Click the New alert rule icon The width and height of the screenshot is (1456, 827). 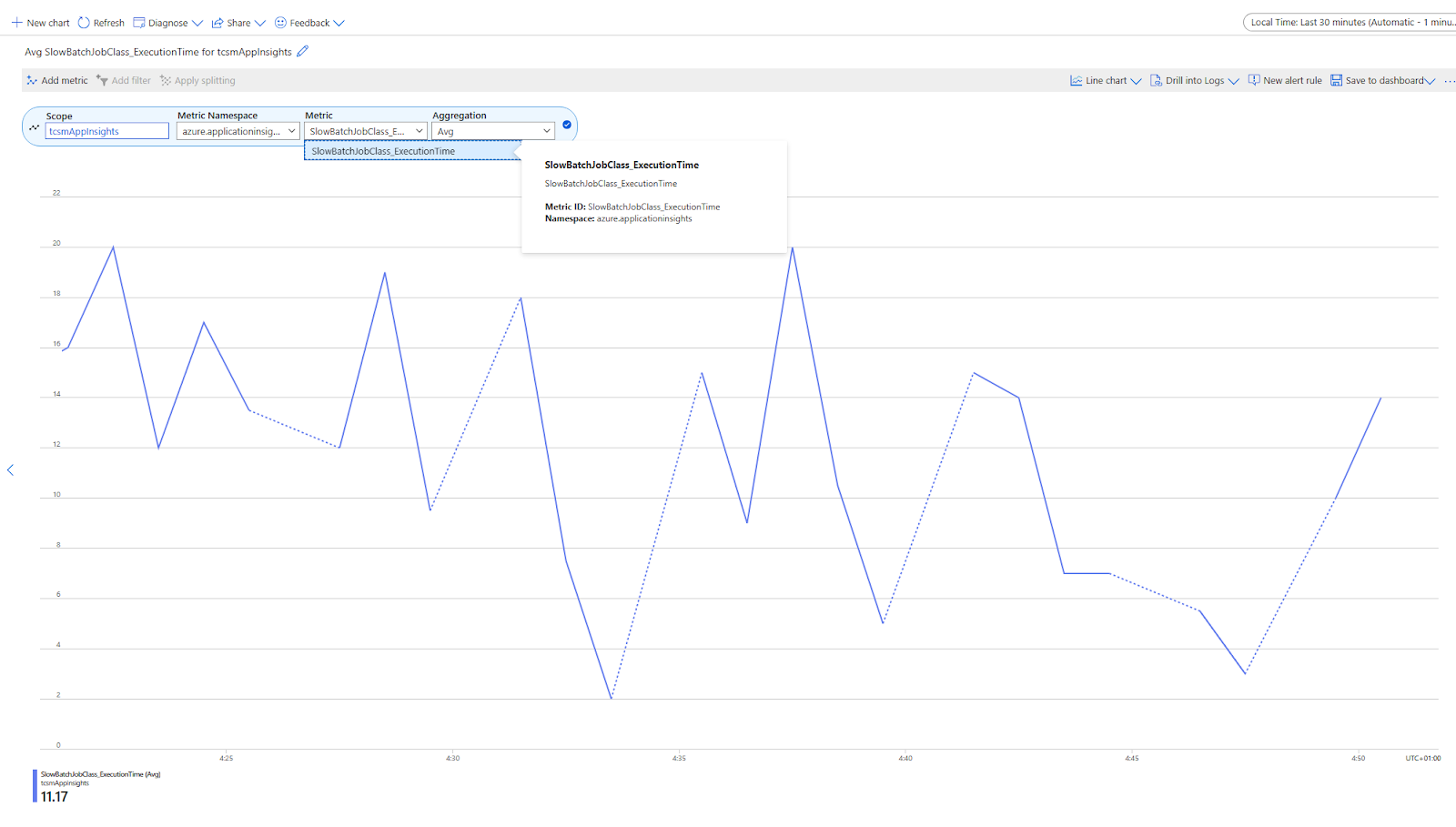(x=1254, y=80)
